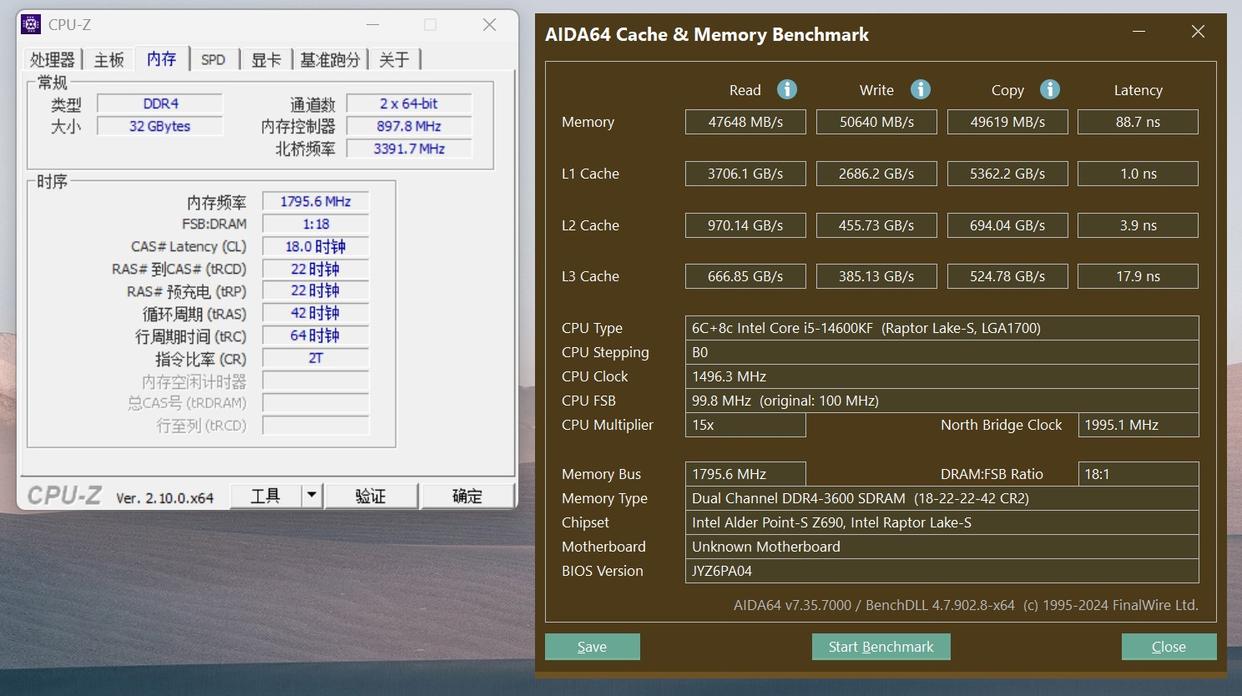1242x696 pixels.
Task: Select the 内存 tab in CPU-Z
Action: [161, 59]
